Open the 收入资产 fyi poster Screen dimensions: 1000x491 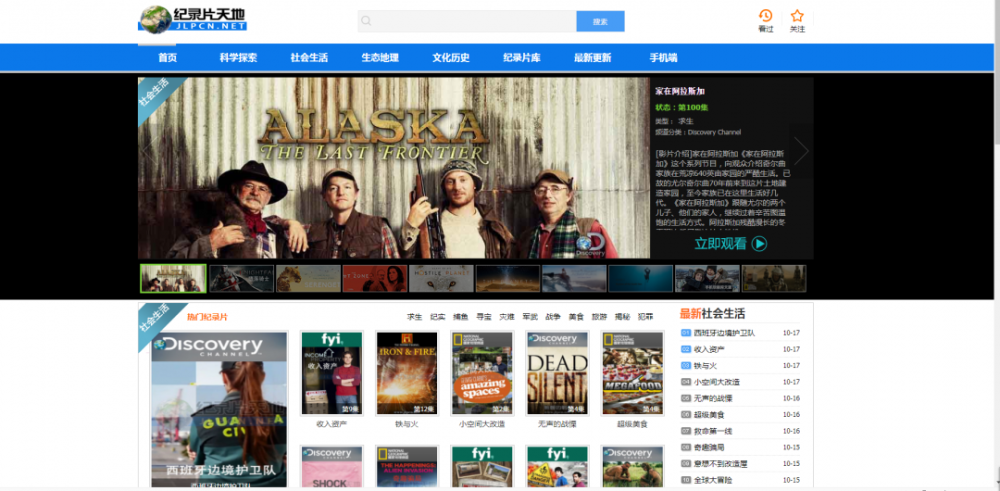(332, 373)
